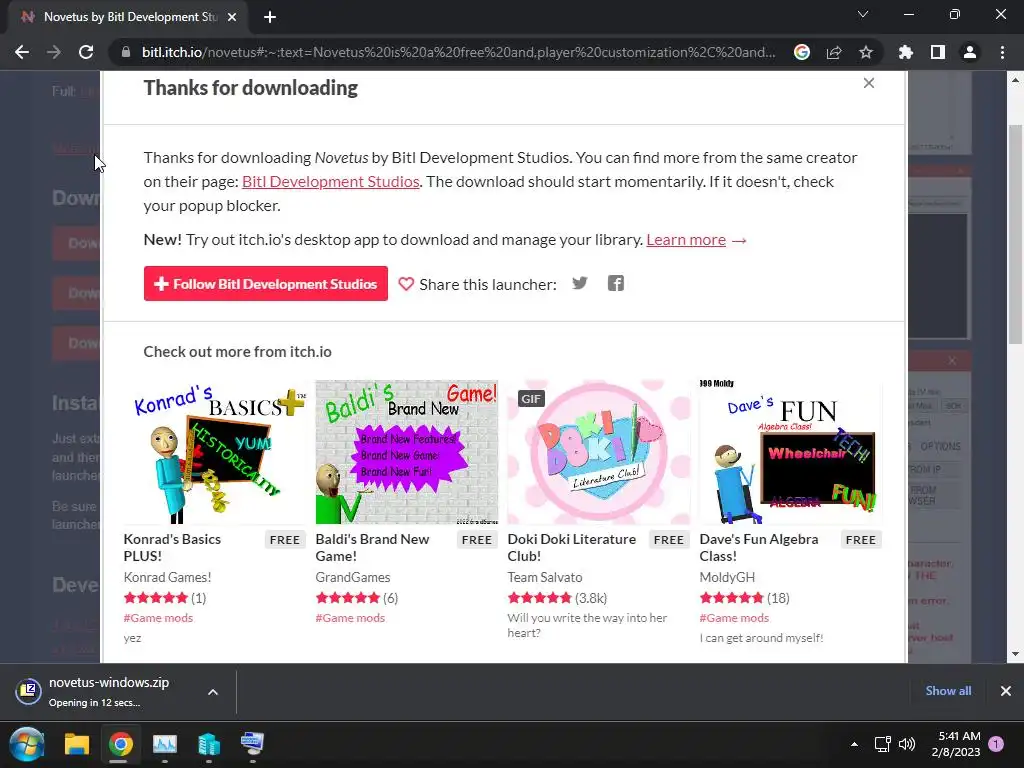1024x768 pixels.
Task: Reload the current page
Action: click(x=86, y=52)
